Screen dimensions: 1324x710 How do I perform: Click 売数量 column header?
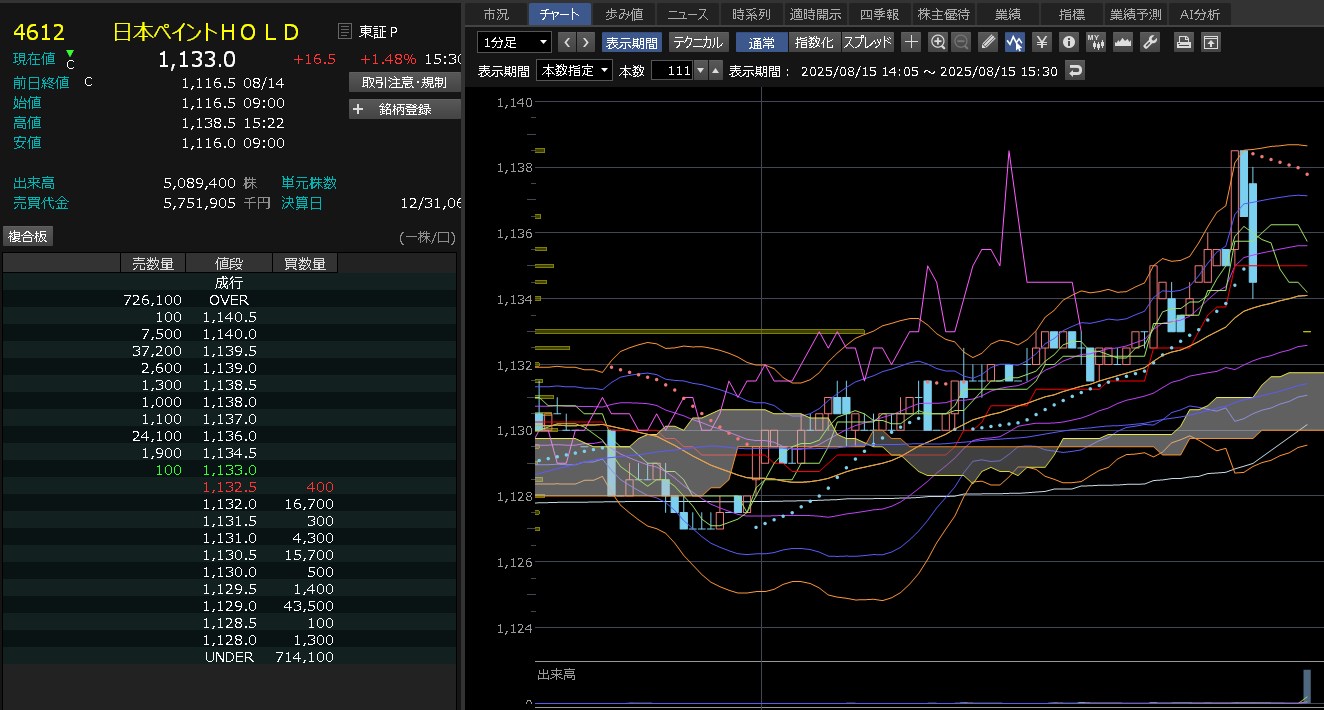click(x=153, y=264)
